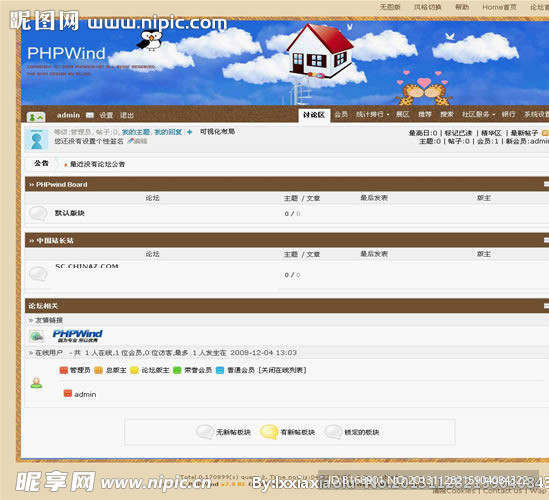
Task: Click 标记已读 mark as read
Action: [x=458, y=133]
